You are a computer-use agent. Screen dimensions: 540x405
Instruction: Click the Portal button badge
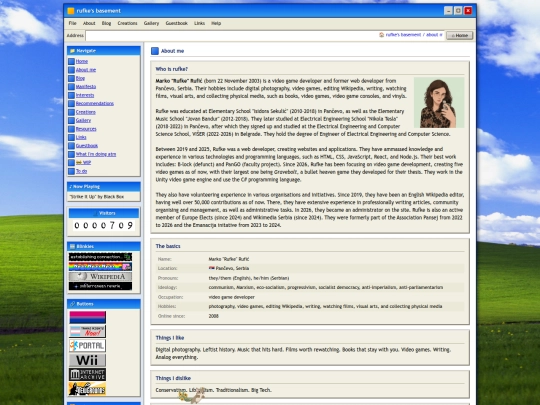click(x=87, y=345)
